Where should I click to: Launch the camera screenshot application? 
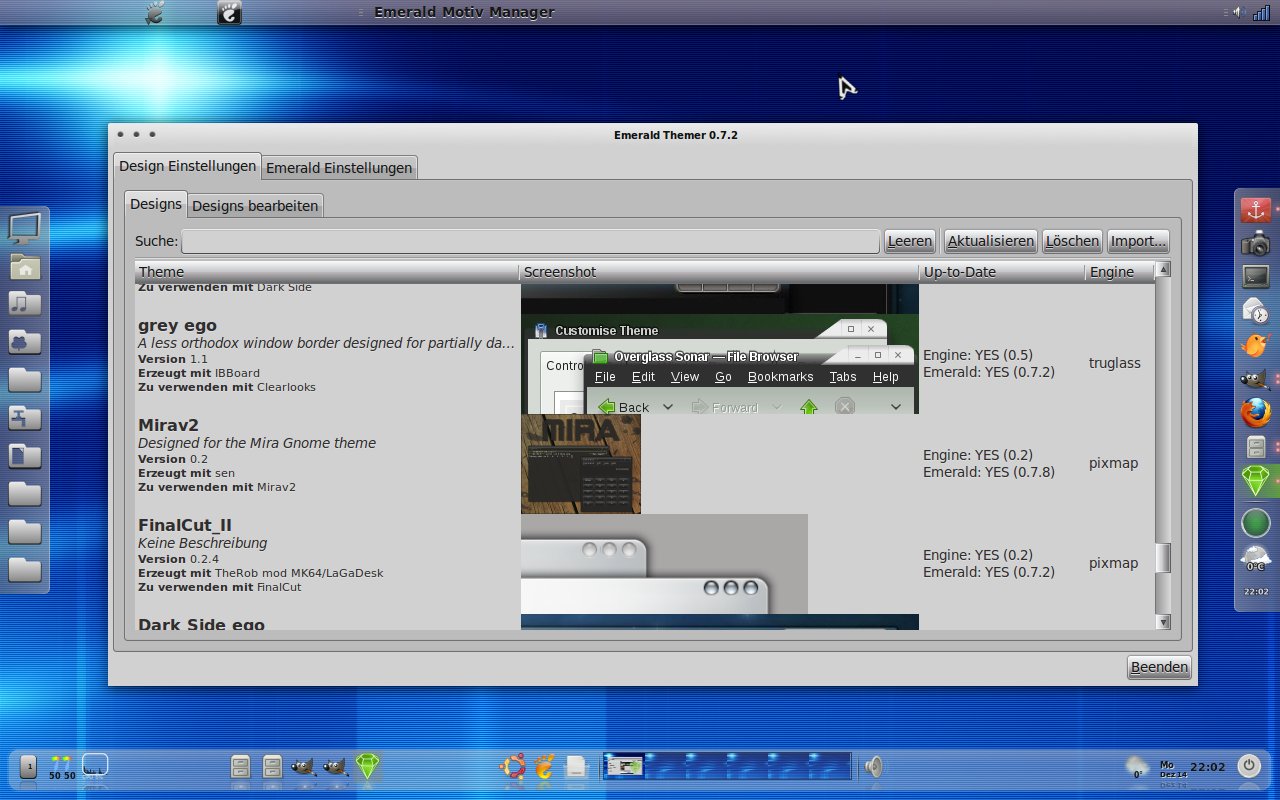point(1256,243)
